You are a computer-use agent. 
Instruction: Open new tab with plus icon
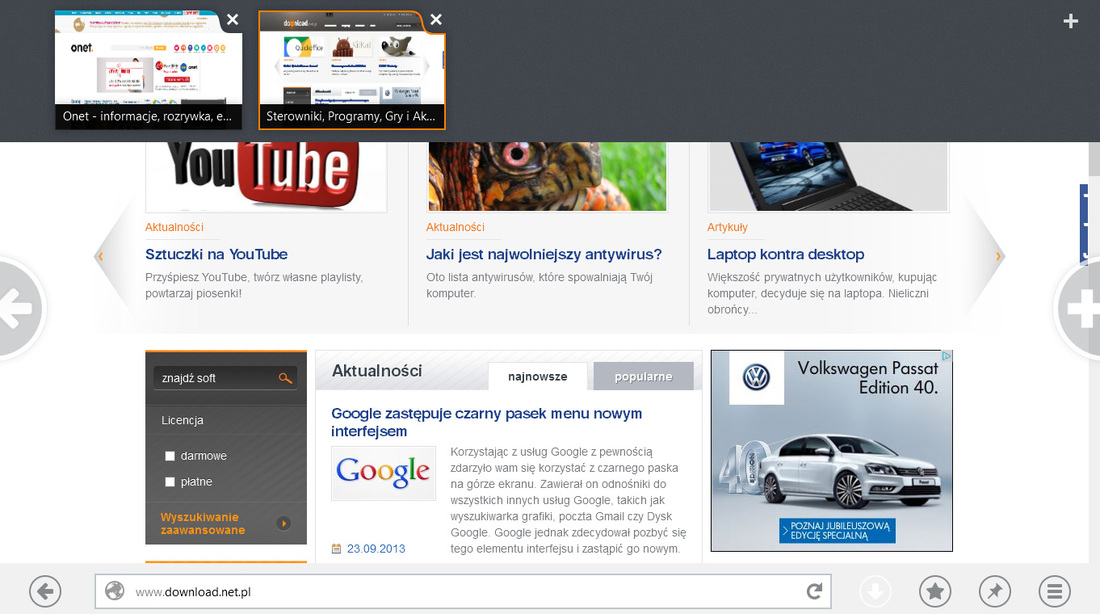(x=1071, y=21)
